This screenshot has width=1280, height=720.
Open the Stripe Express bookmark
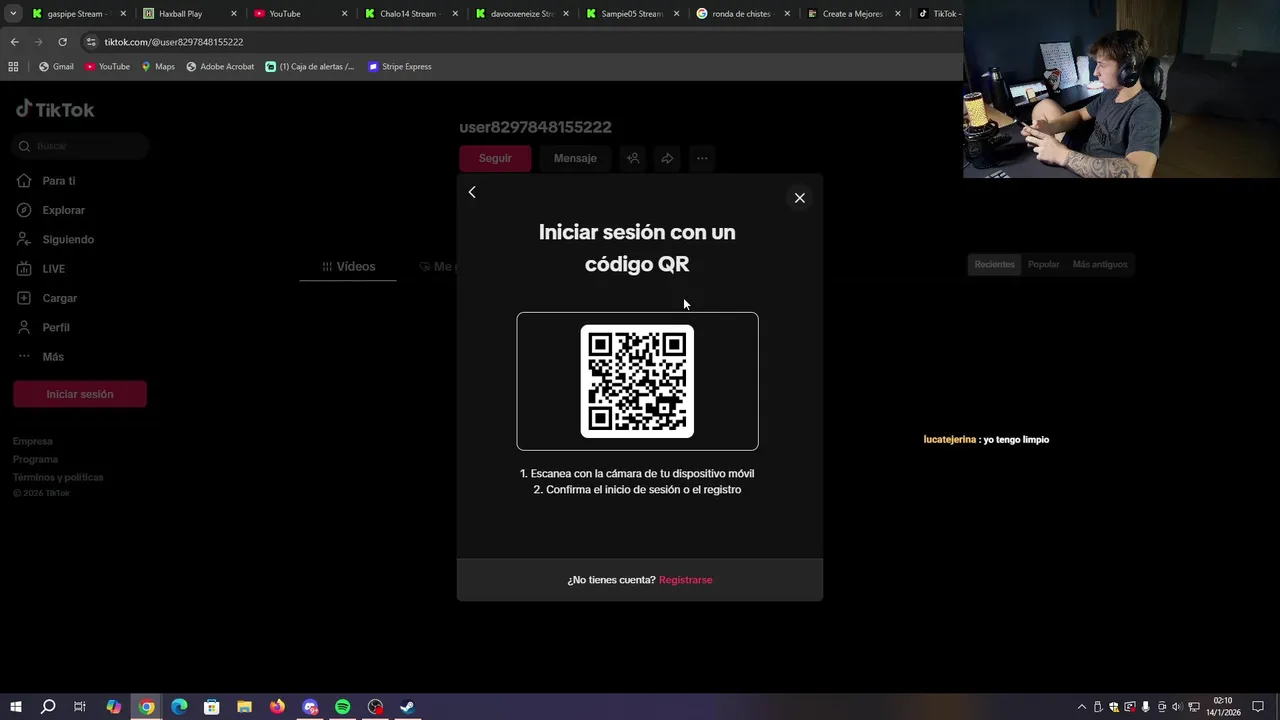click(400, 67)
